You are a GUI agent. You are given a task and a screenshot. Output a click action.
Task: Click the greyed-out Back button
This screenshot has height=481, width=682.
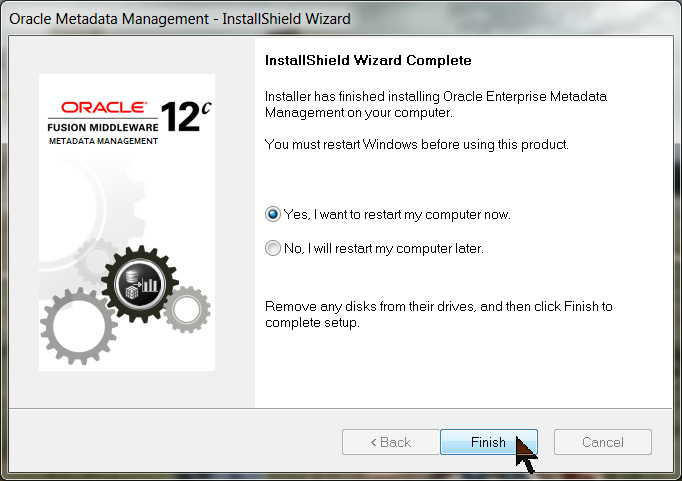click(390, 442)
